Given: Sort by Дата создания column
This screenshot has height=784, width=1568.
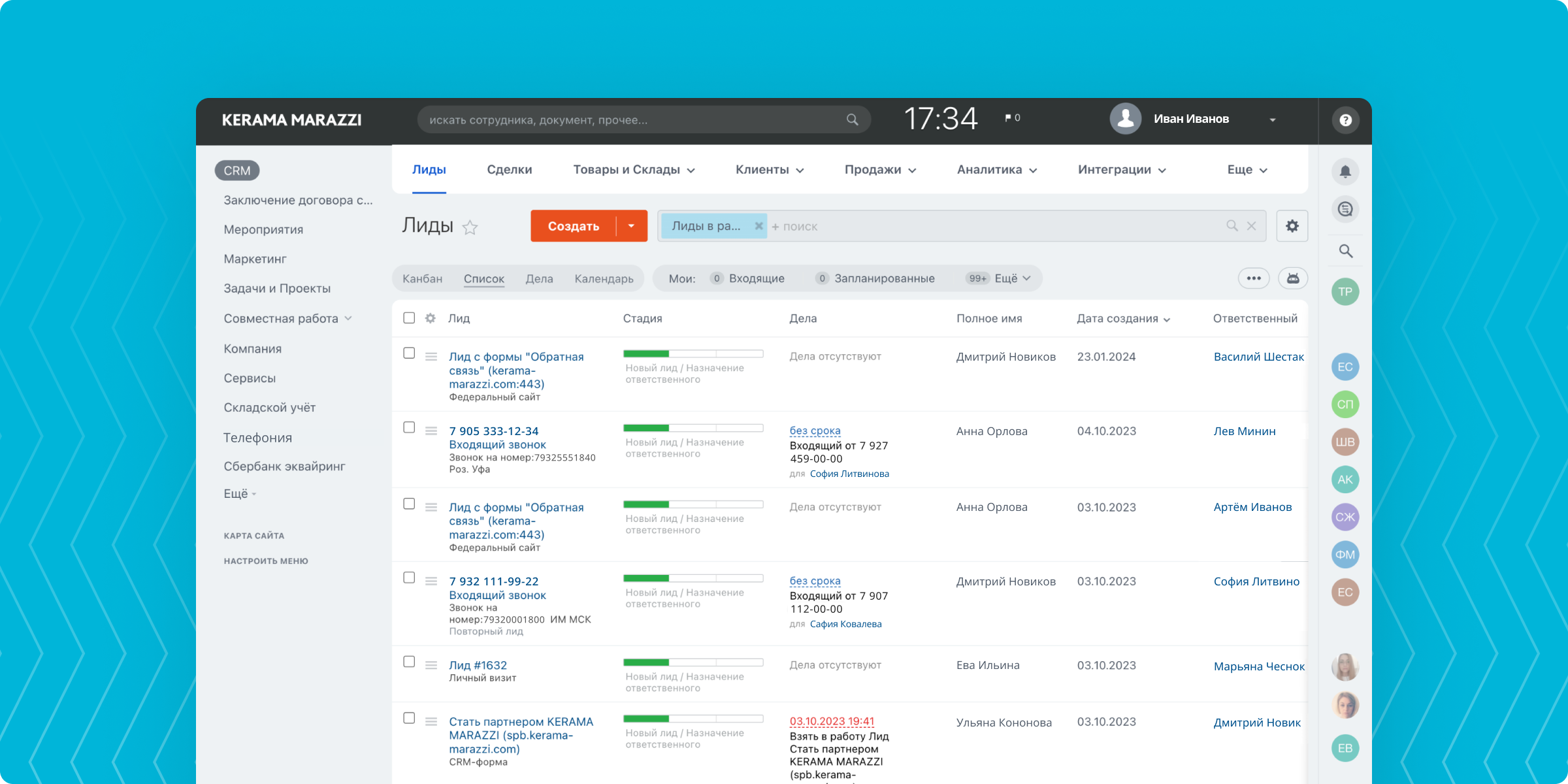Looking at the screenshot, I should click(x=1123, y=318).
